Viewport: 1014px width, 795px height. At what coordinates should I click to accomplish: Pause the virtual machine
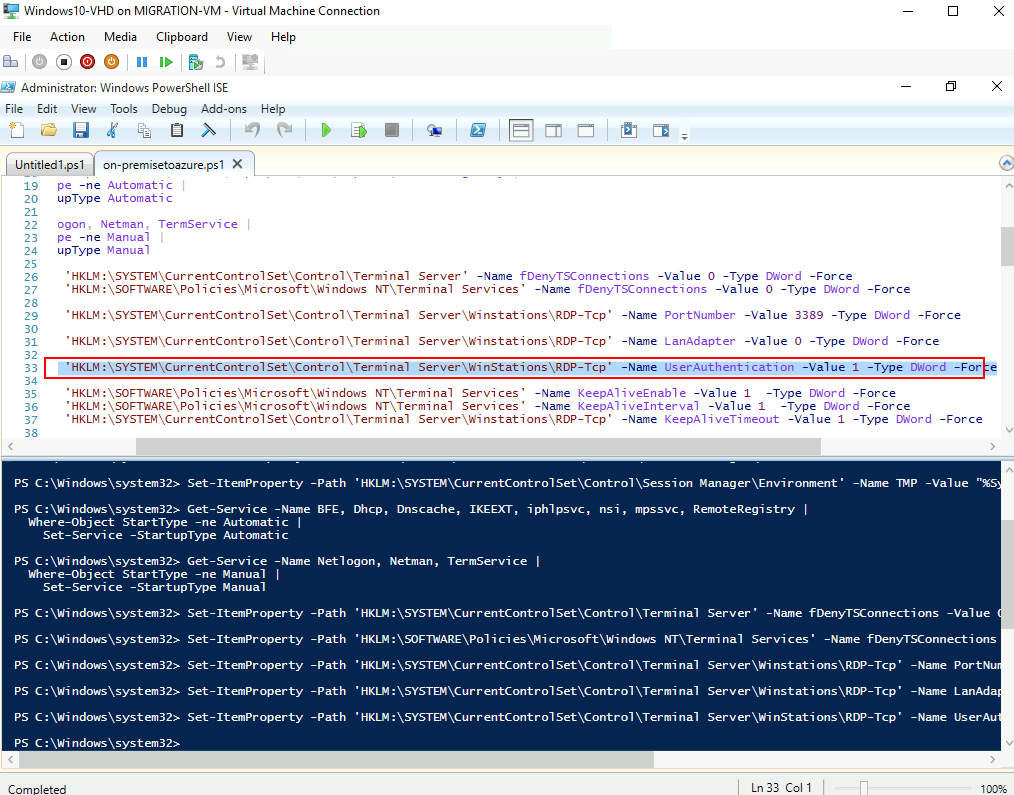pos(142,62)
